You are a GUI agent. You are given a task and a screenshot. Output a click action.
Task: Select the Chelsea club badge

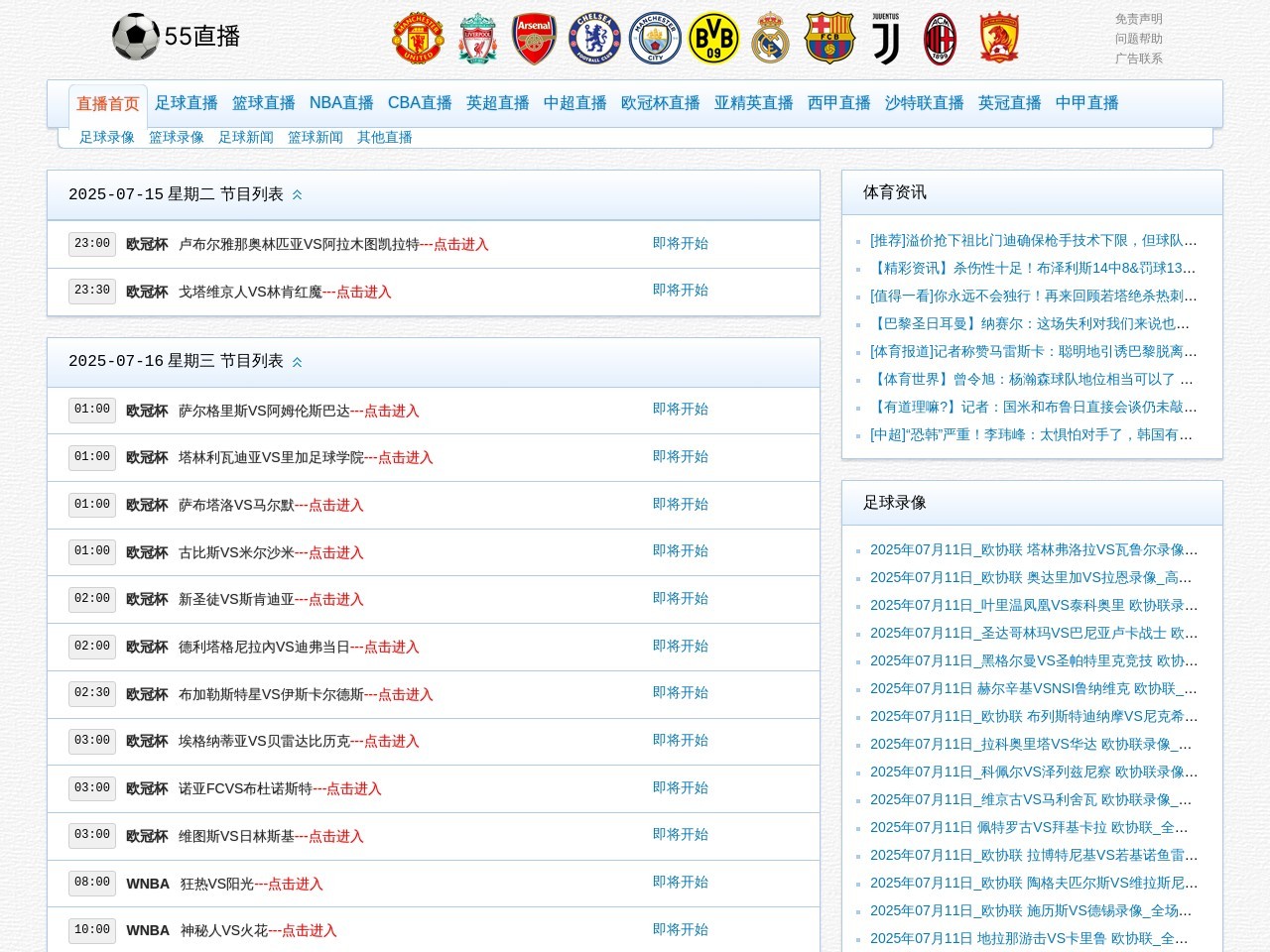point(594,39)
